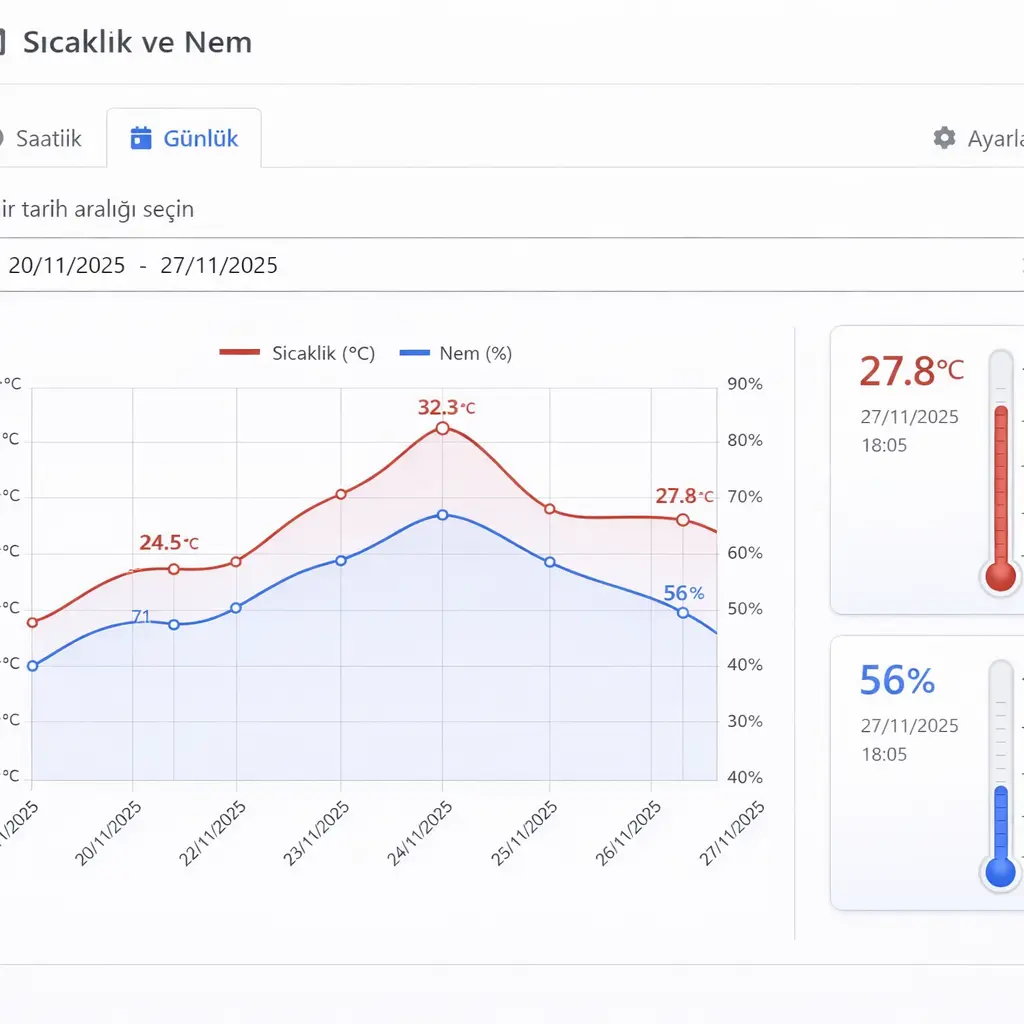Hide the Nem (%) series from the chart

tap(470, 353)
